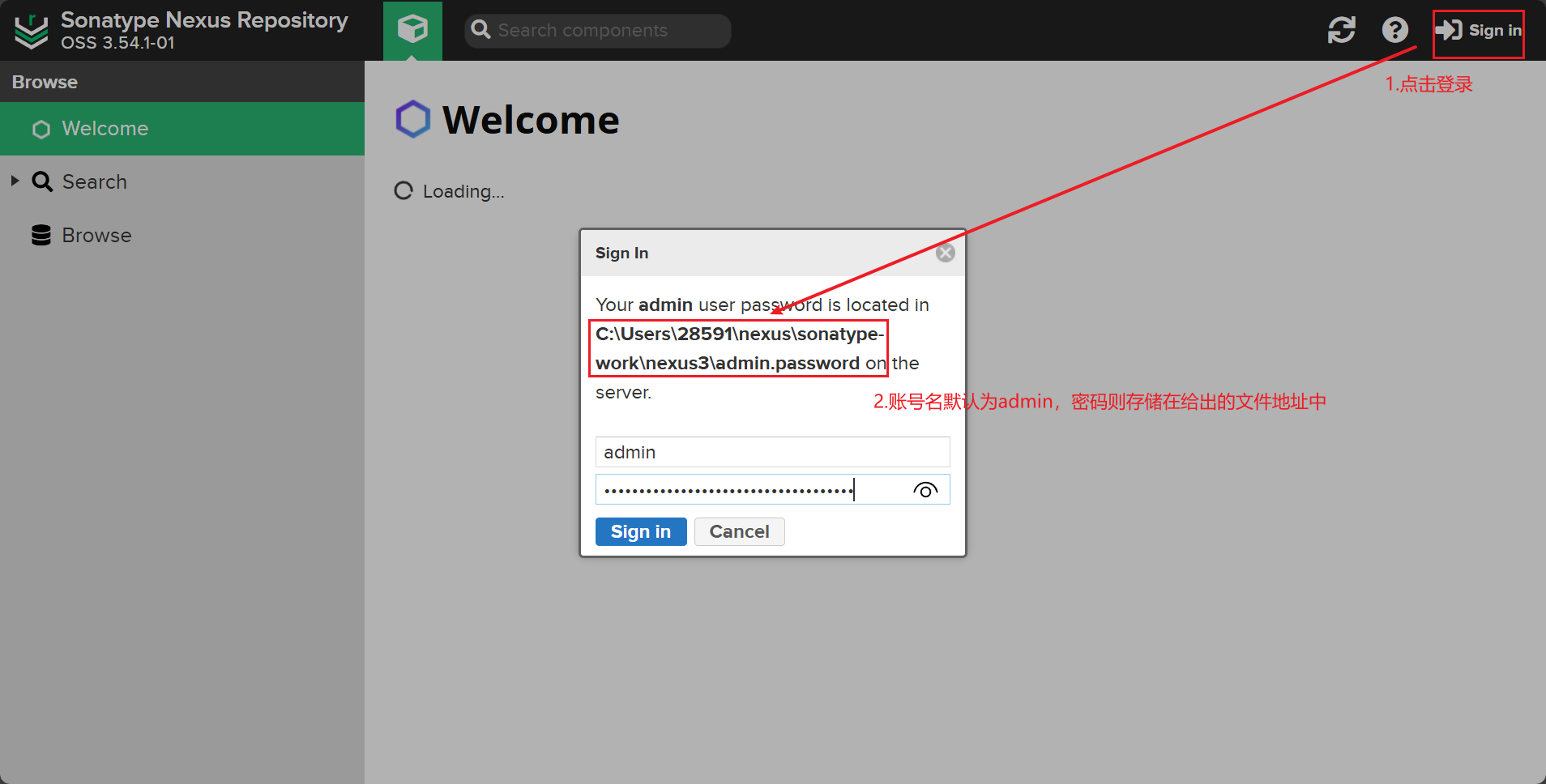Expand the Search sidebar item arrow

[x=15, y=181]
